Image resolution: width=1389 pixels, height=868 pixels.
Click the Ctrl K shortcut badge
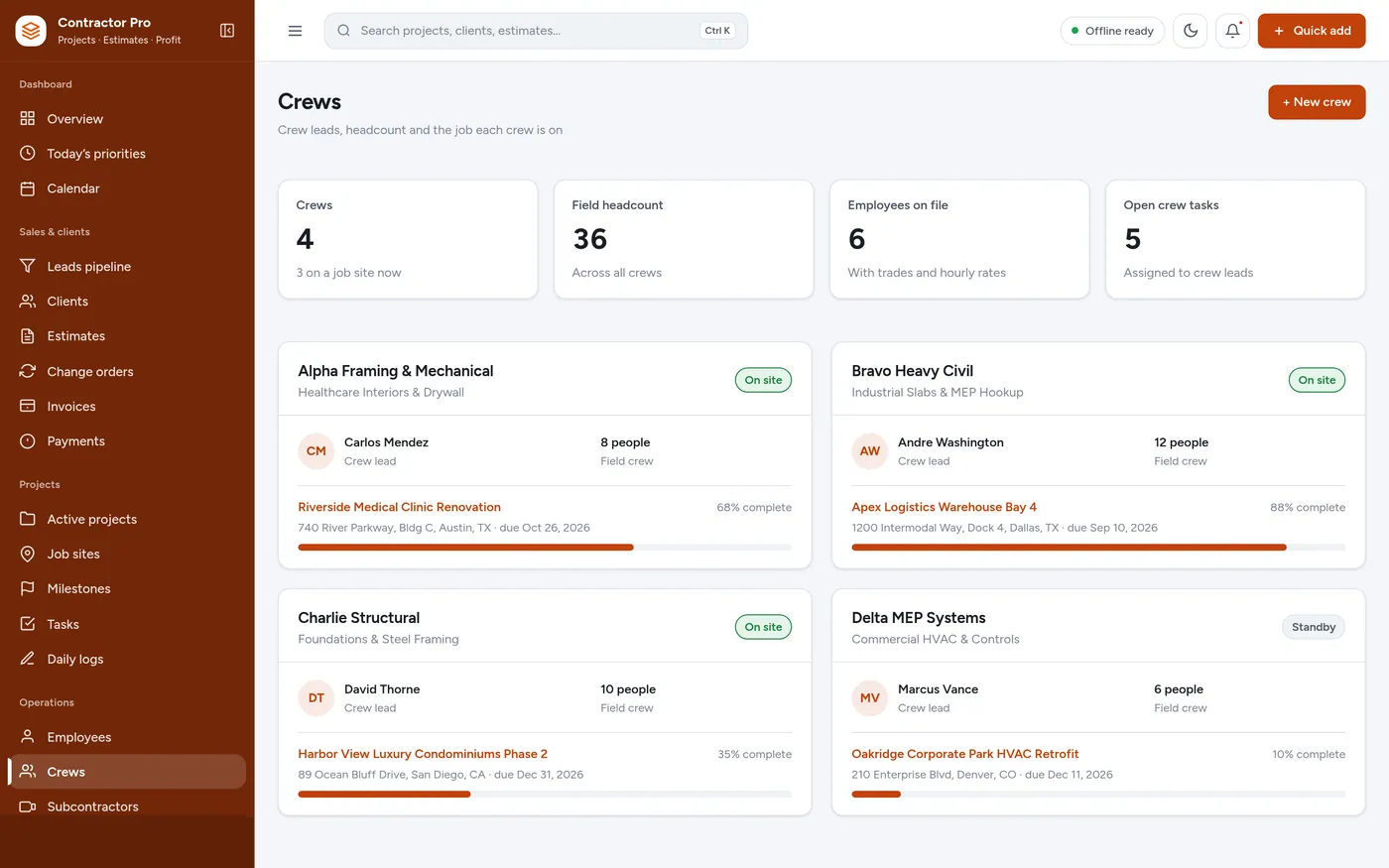[717, 31]
